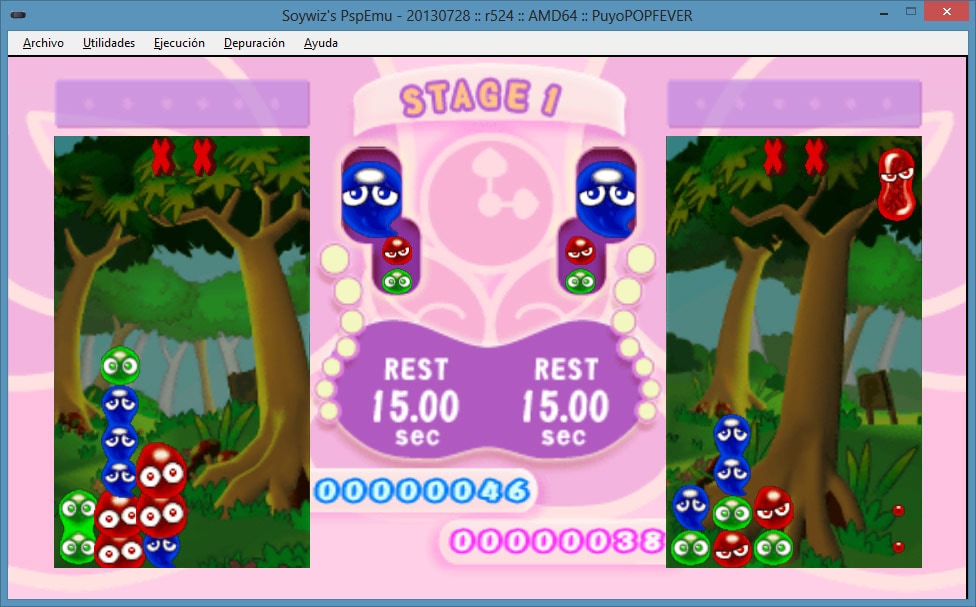Click the purple bar above the left playfield
The width and height of the screenshot is (976, 607).
182,103
